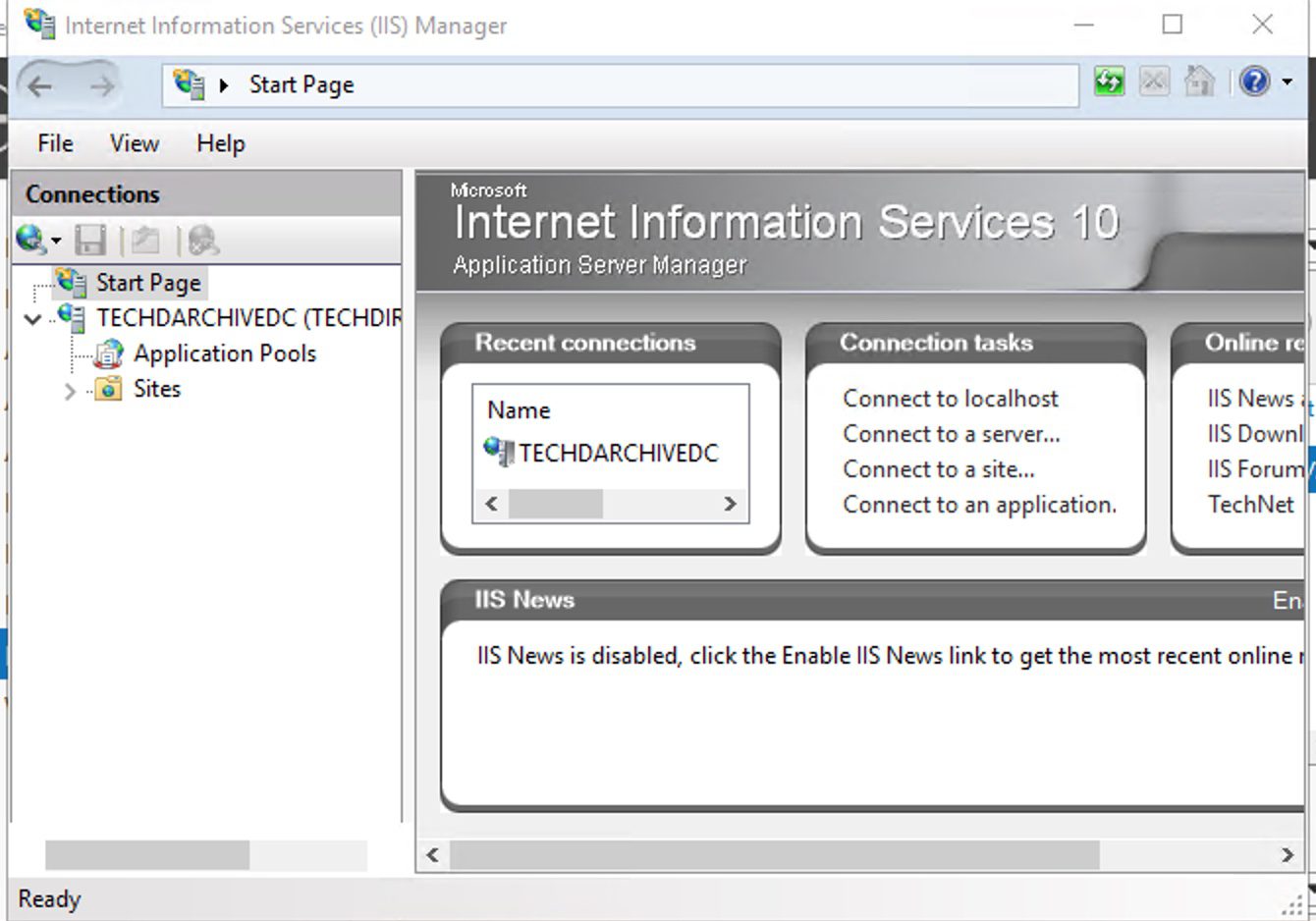This screenshot has height=921, width=1316.
Task: Select Sites in the Connections tree
Action: (157, 389)
